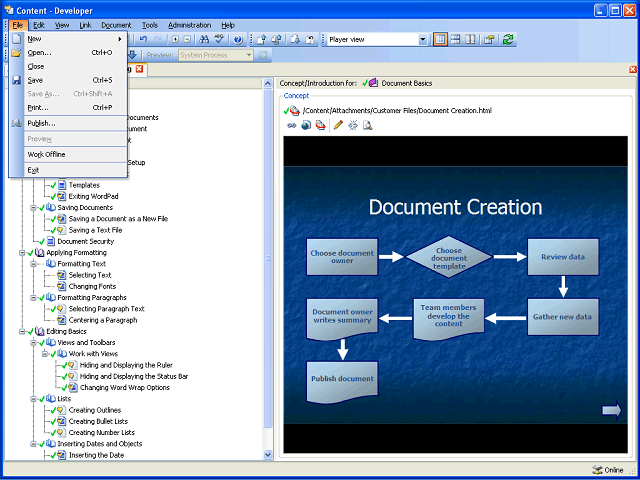The width and height of the screenshot is (640, 480).
Task: Choose Work Offline in File menu
Action: (x=48, y=154)
